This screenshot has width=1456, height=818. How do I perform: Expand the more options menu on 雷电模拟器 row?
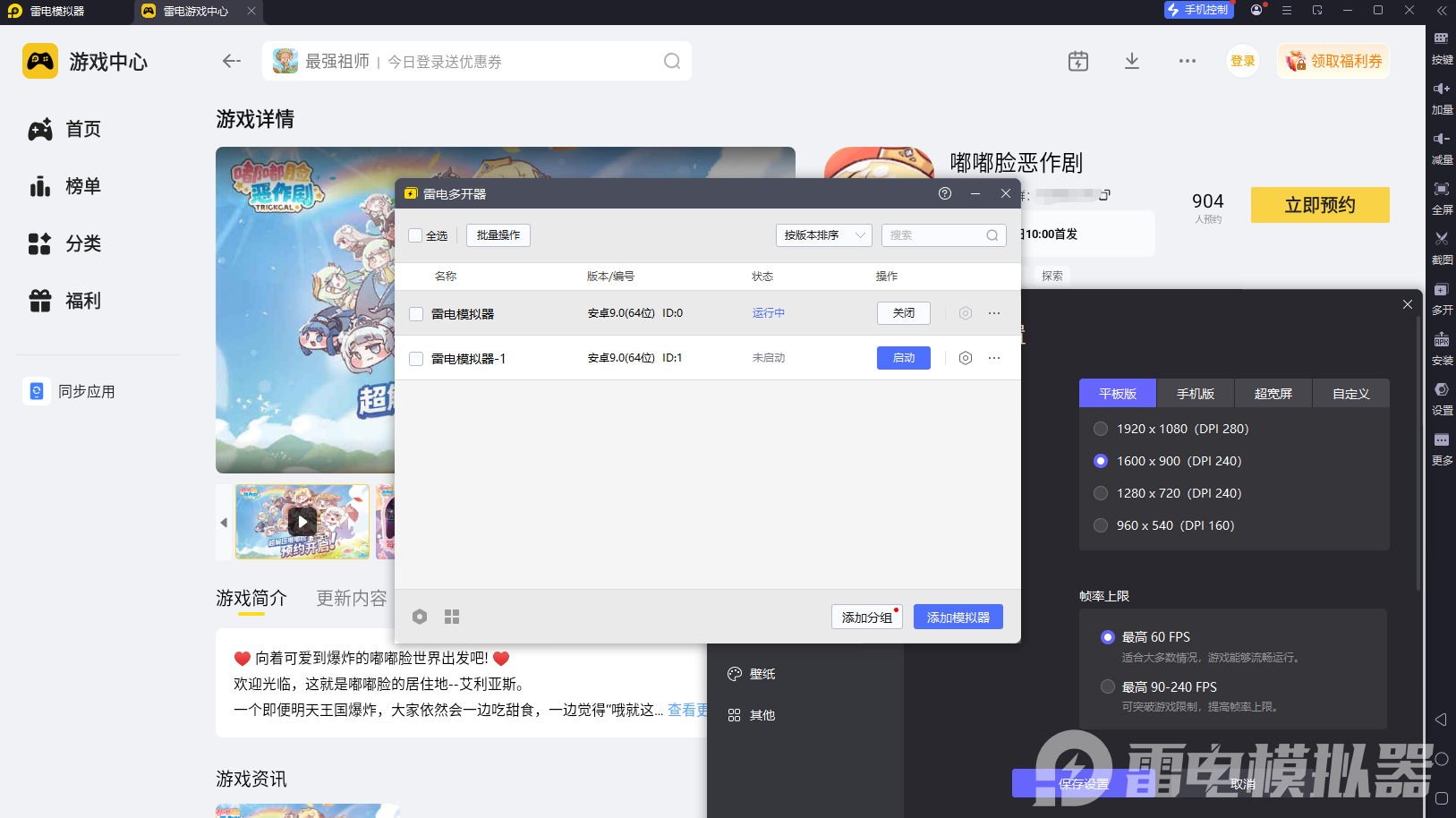(993, 312)
